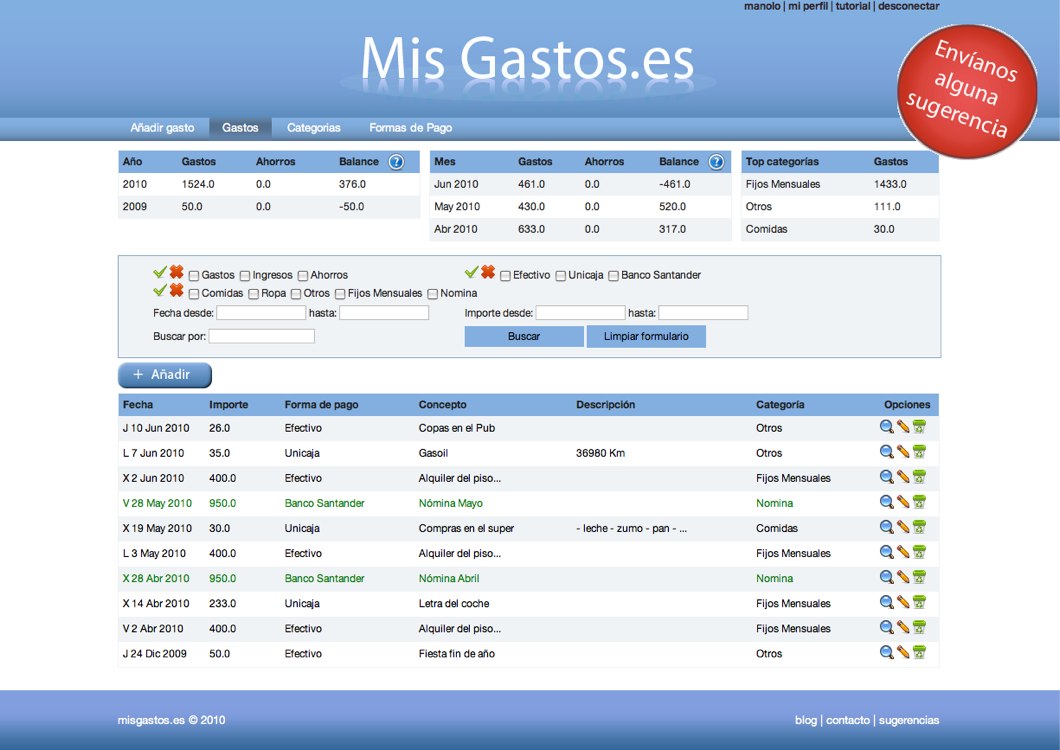Switch to the Categorías tab

tap(313, 128)
